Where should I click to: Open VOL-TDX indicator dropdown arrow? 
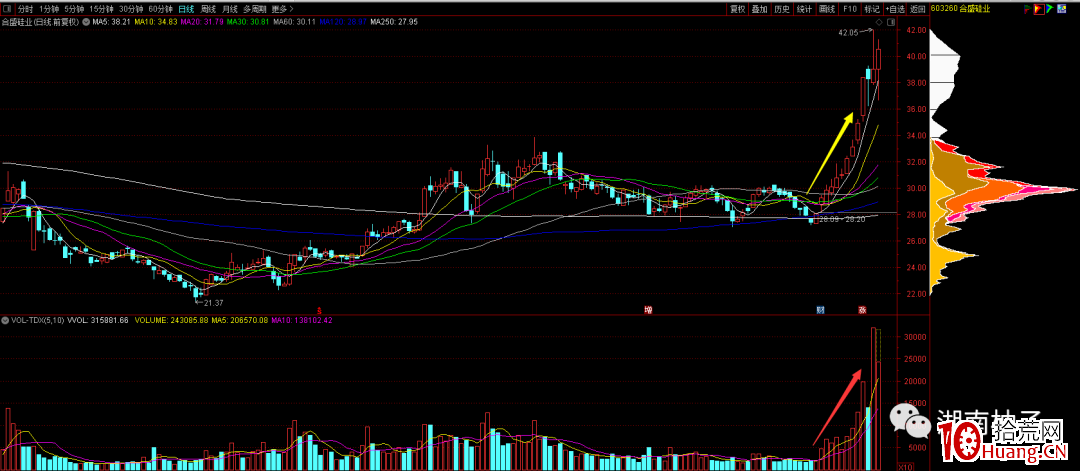tap(5, 321)
